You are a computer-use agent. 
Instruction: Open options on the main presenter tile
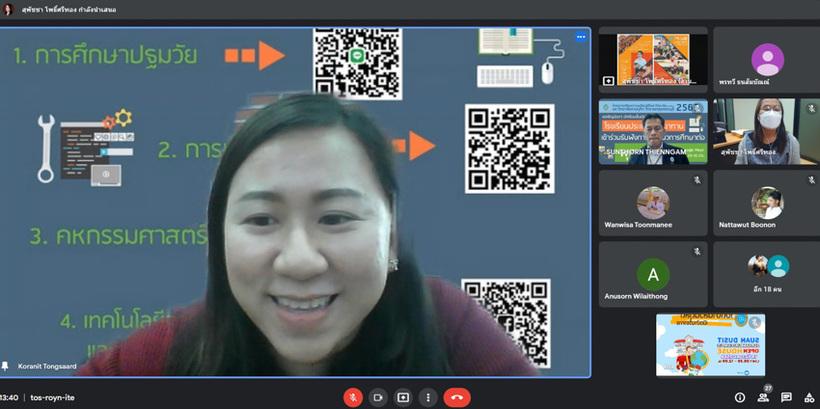(580, 37)
